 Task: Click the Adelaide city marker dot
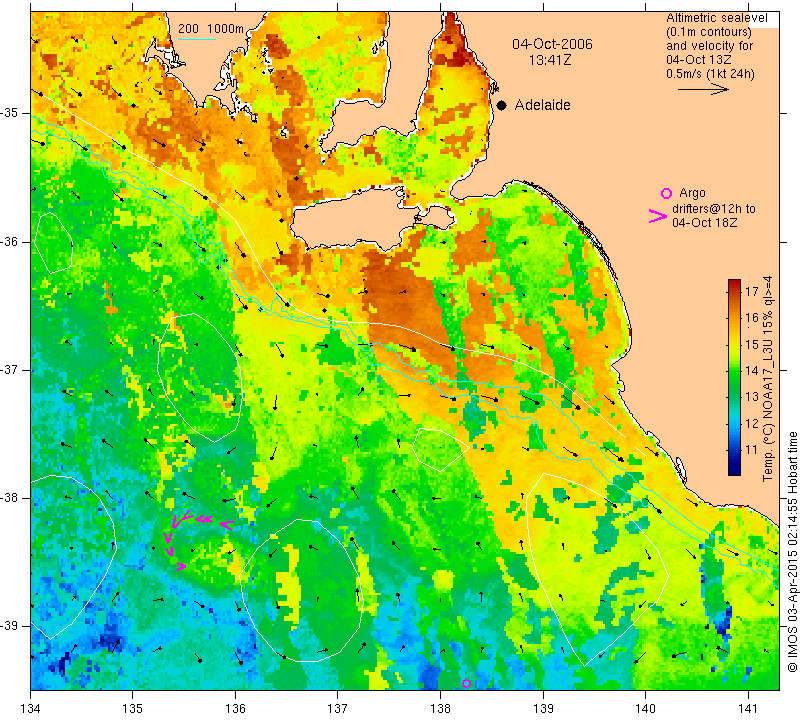click(502, 105)
